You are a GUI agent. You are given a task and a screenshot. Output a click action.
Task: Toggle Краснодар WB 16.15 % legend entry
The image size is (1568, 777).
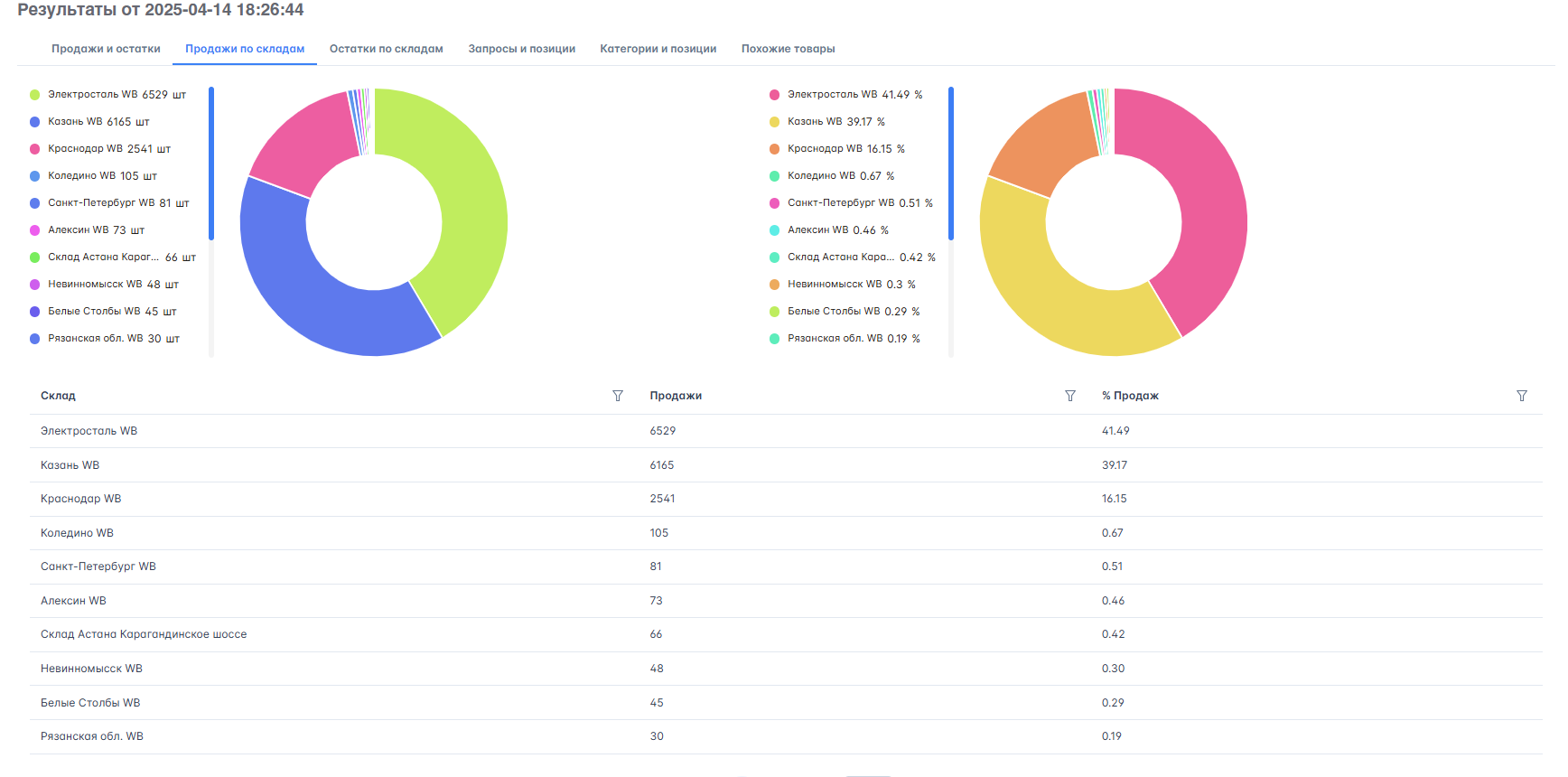tap(845, 149)
